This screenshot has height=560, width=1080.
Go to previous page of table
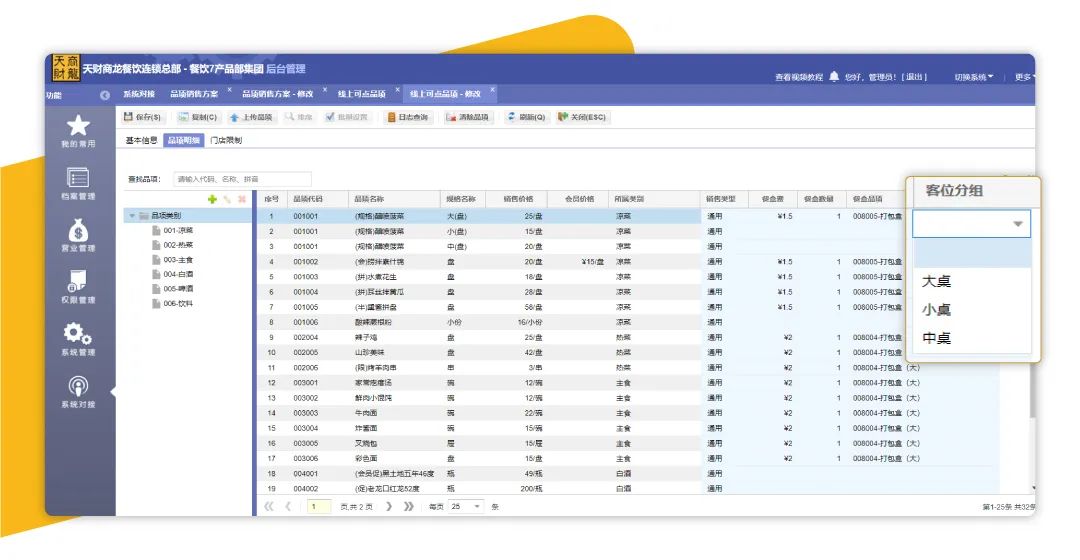(x=288, y=506)
